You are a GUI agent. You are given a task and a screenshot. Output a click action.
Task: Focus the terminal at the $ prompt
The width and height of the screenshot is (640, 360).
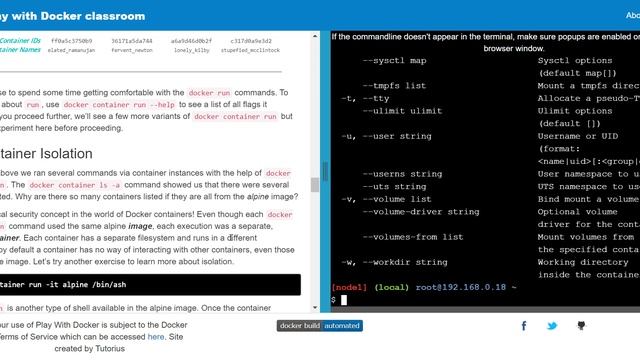click(x=344, y=300)
